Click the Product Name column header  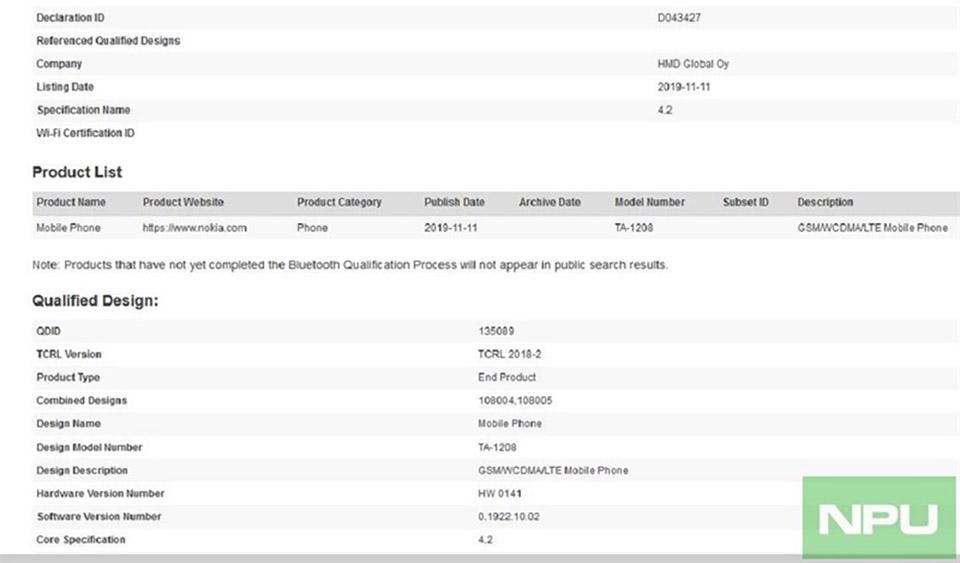click(x=71, y=202)
